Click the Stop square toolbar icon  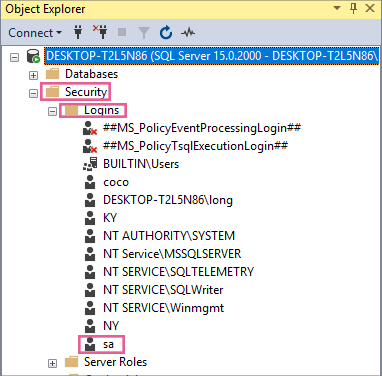tap(122, 32)
